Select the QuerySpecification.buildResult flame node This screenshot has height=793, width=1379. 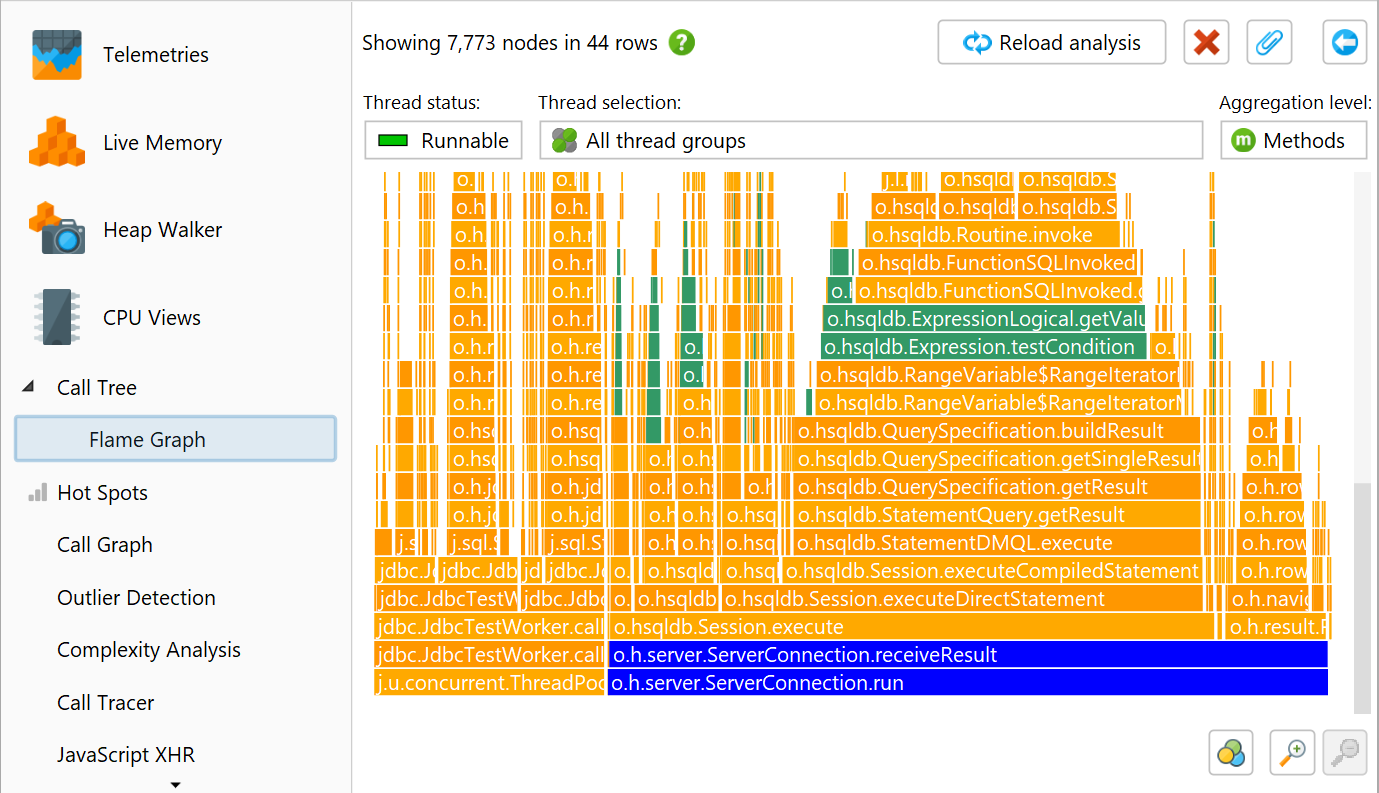click(x=996, y=431)
